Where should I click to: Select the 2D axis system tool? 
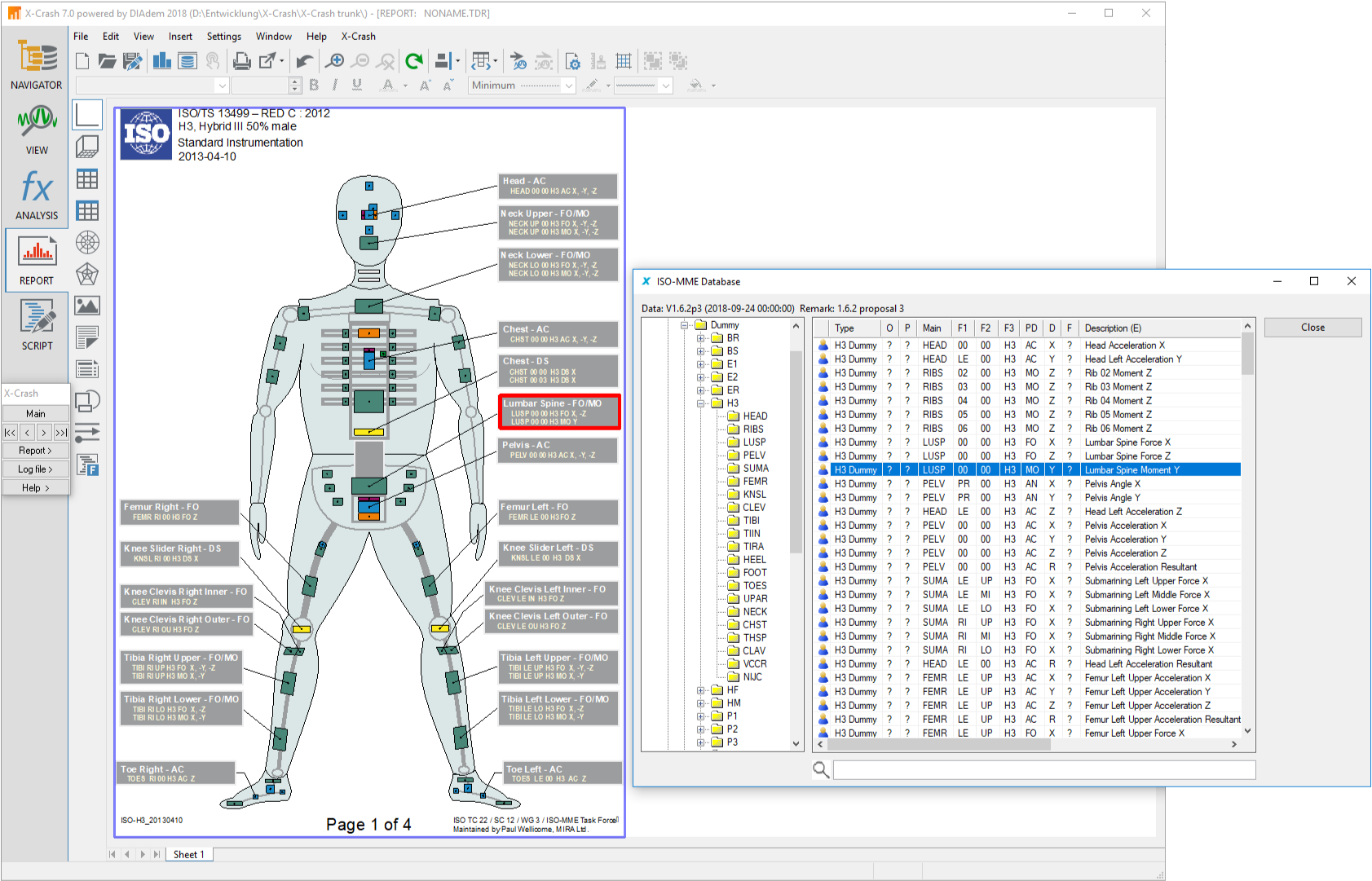(x=87, y=115)
